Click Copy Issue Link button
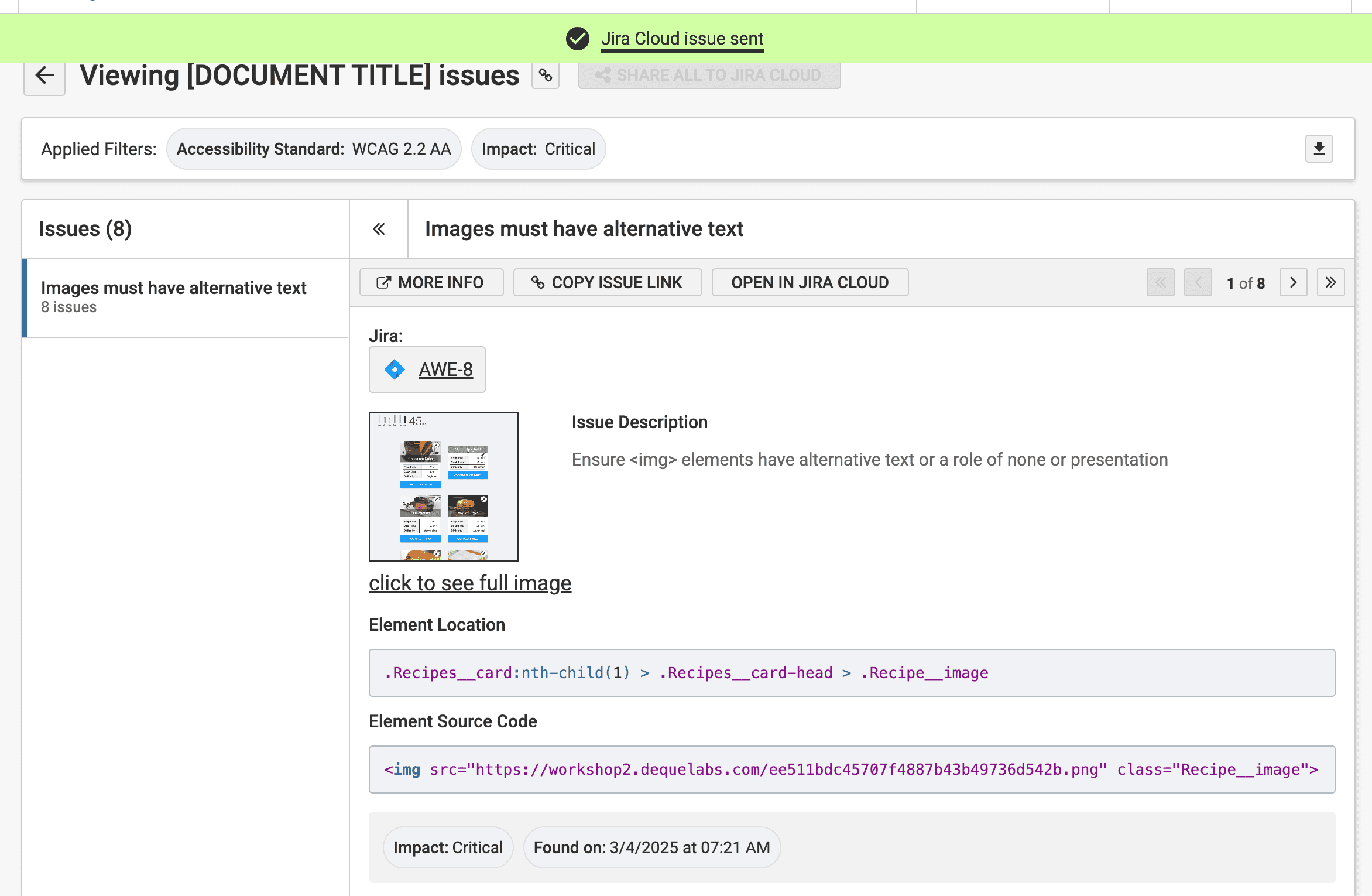The height and width of the screenshot is (896, 1372). pos(608,283)
